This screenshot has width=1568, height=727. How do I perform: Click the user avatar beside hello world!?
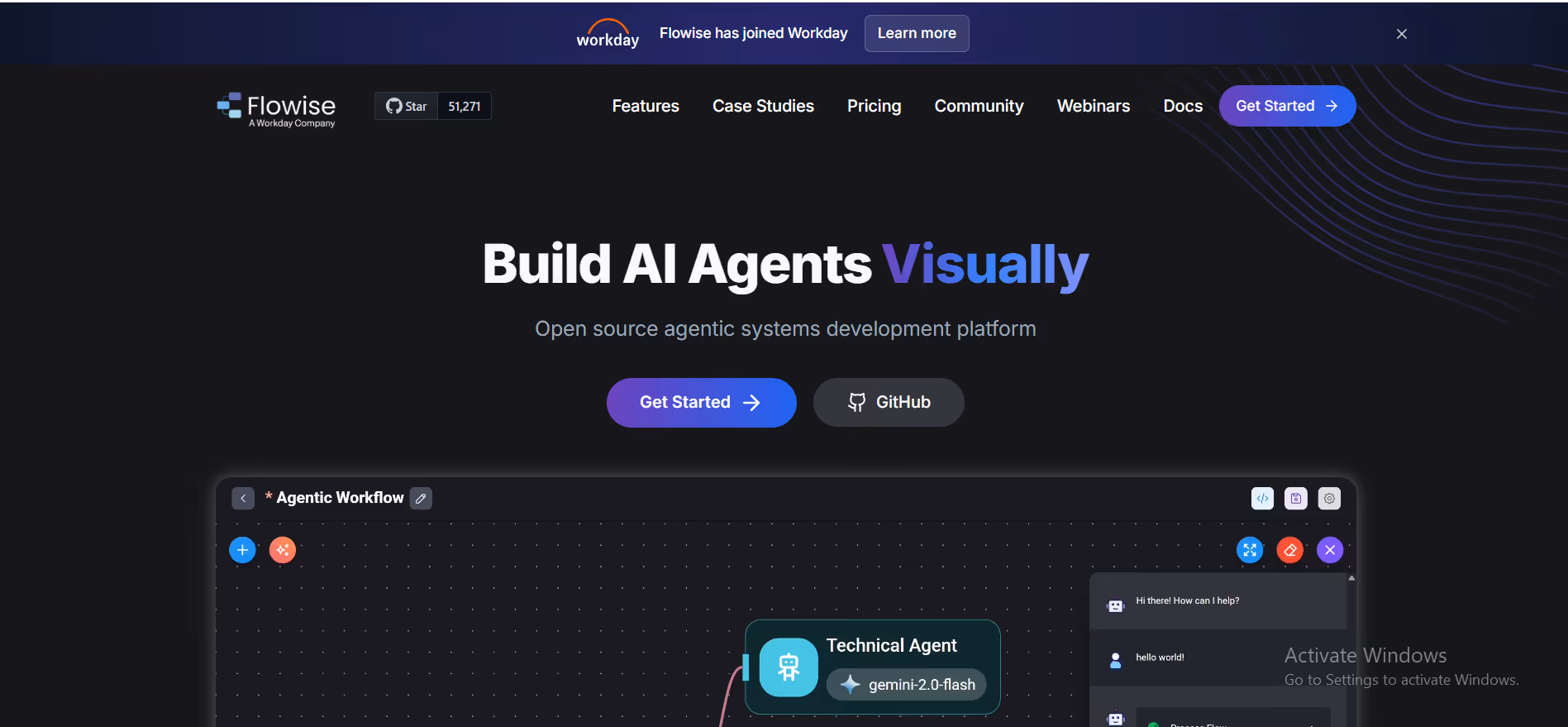1115,659
